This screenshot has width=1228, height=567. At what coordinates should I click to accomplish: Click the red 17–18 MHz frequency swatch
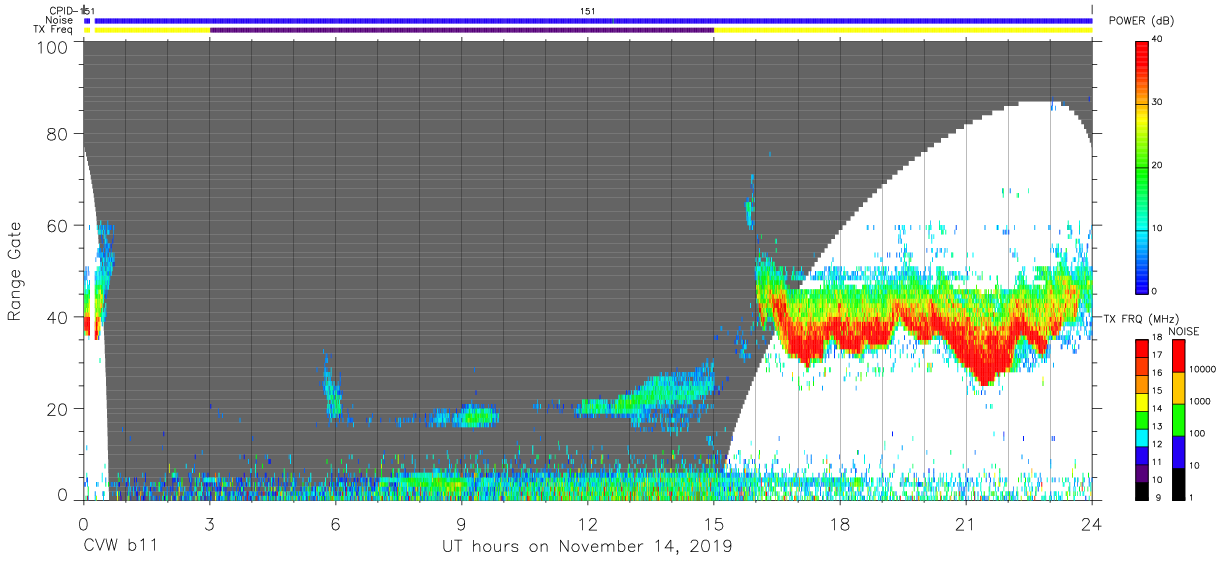1142,348
